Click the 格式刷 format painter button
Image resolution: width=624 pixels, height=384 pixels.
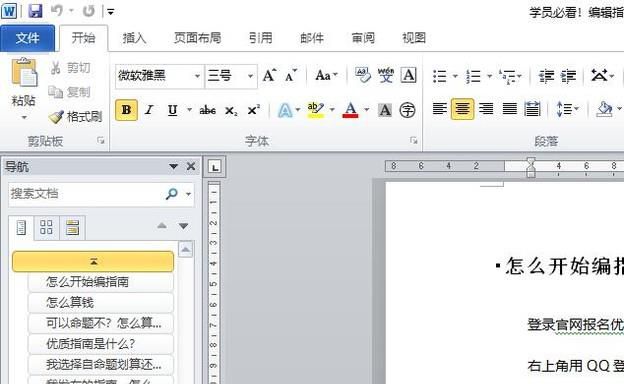(x=76, y=117)
